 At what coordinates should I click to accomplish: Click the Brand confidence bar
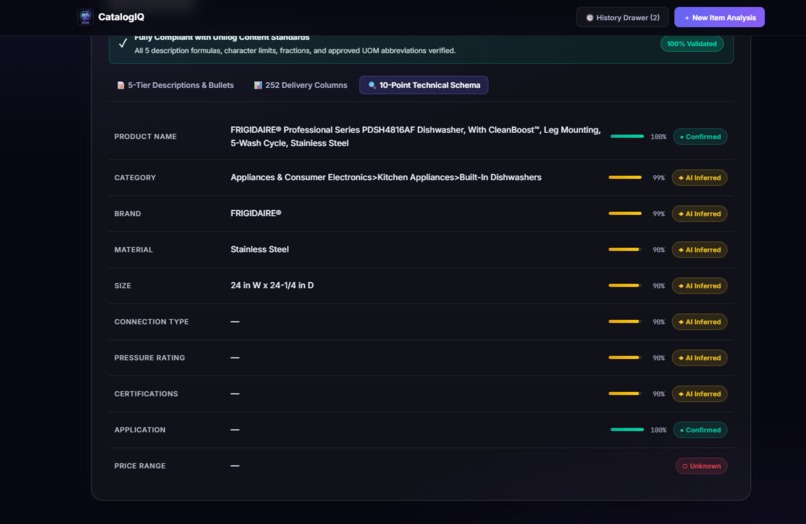pyautogui.click(x=625, y=213)
